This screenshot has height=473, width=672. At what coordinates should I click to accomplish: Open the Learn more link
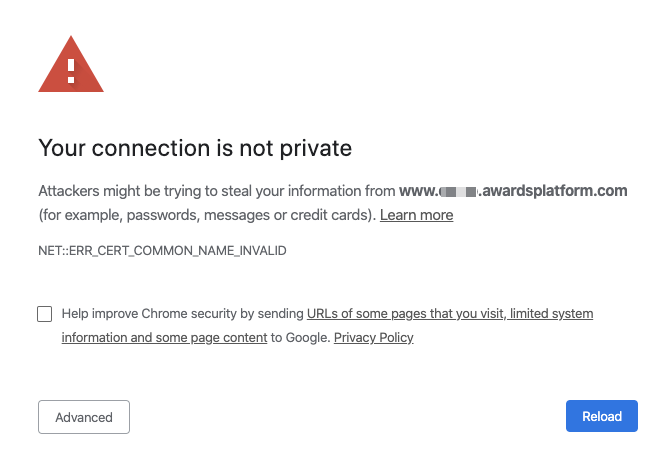pyautogui.click(x=416, y=215)
